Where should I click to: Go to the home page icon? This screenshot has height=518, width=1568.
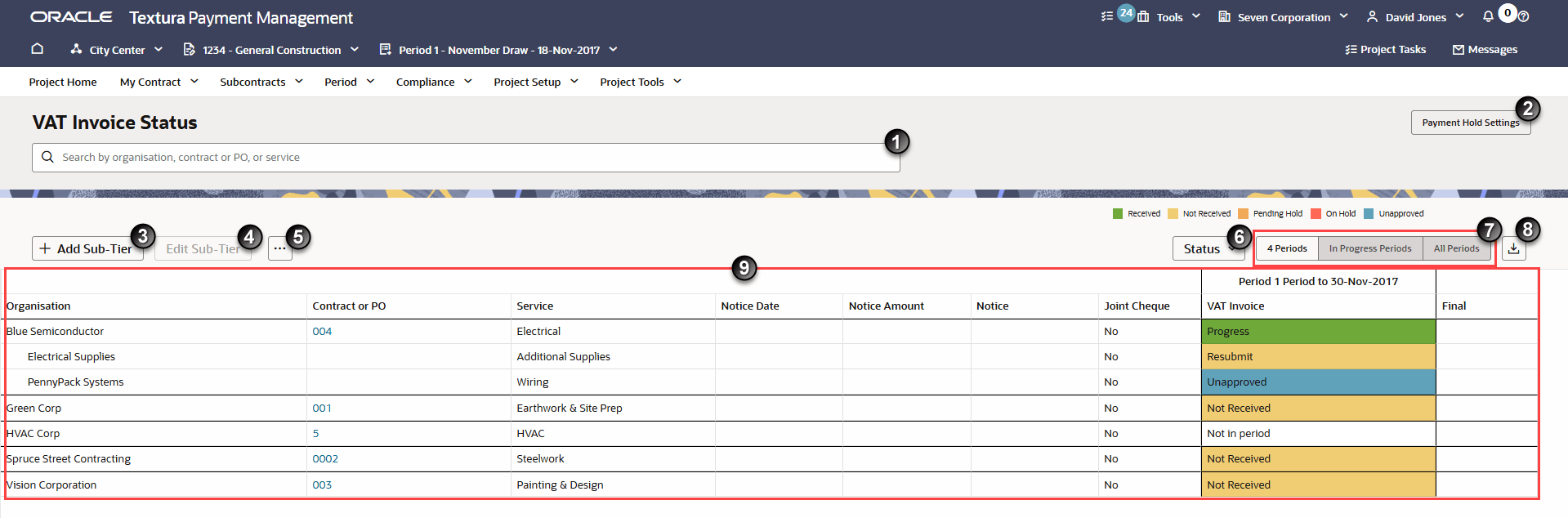coord(37,49)
